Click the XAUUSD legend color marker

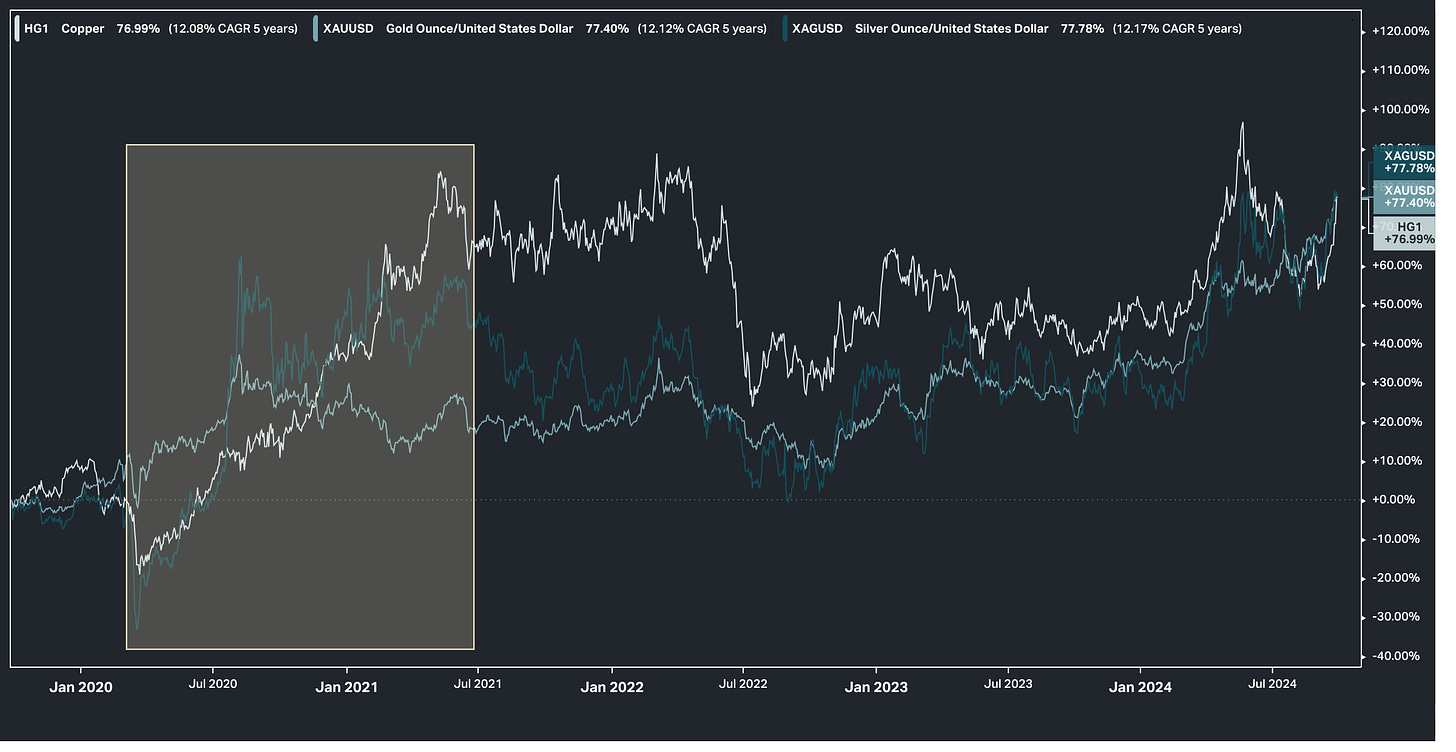coord(316,29)
